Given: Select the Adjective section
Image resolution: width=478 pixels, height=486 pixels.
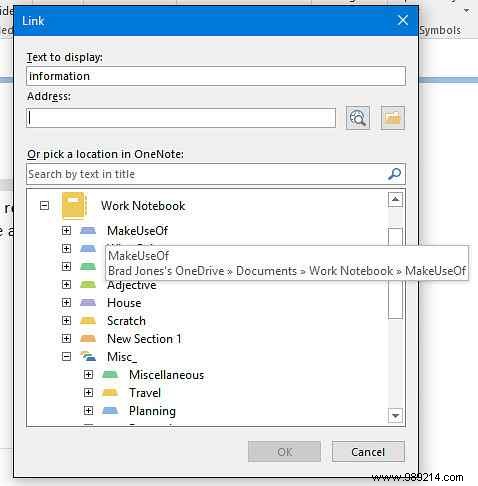Looking at the screenshot, I should click(x=132, y=285).
